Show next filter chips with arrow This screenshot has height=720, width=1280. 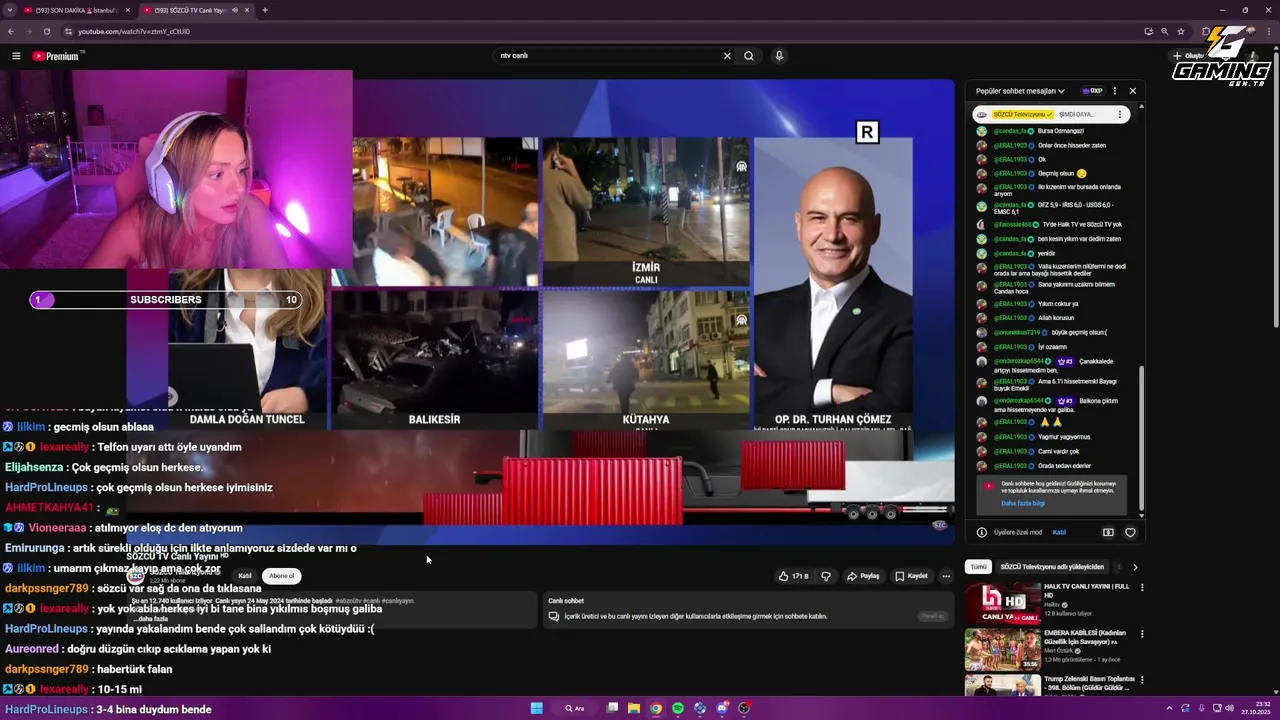1135,567
